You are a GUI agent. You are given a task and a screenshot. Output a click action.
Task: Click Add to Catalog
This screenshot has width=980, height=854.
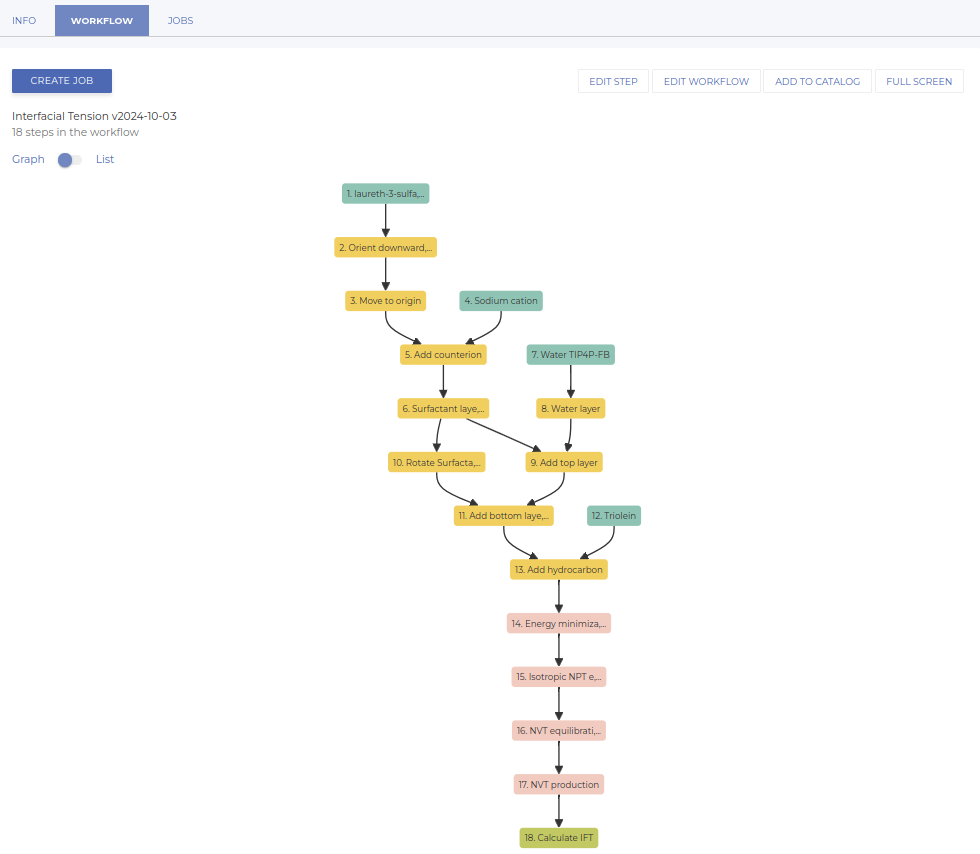pos(817,81)
